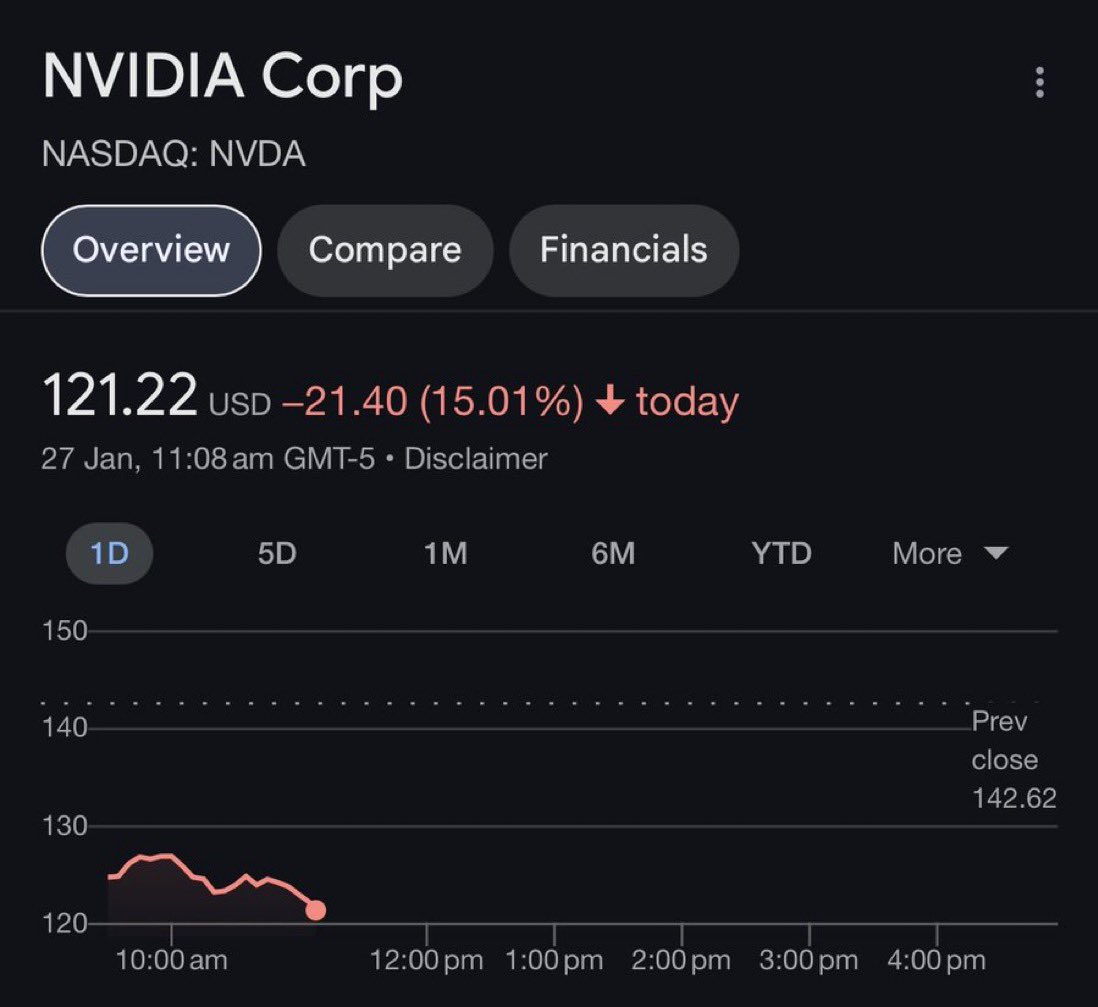Select the 1D chart range

click(x=109, y=553)
